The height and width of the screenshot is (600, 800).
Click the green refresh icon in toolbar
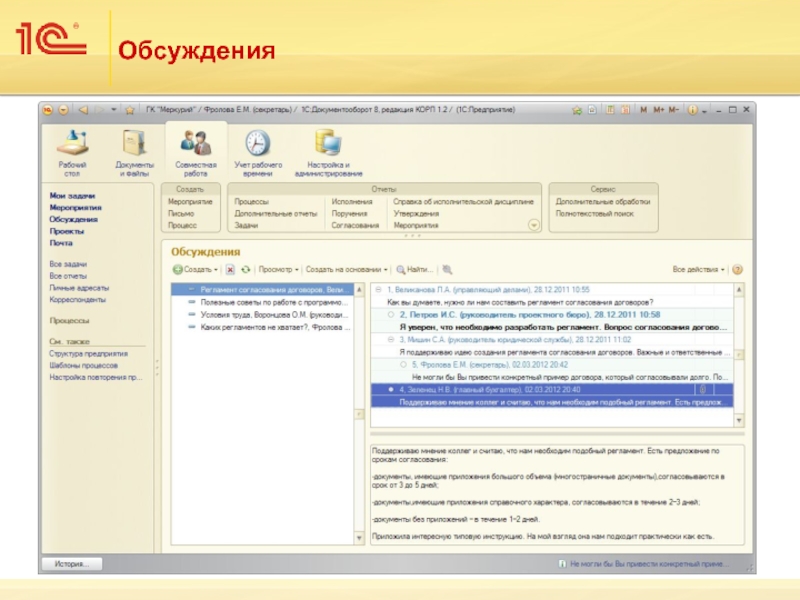coord(245,270)
